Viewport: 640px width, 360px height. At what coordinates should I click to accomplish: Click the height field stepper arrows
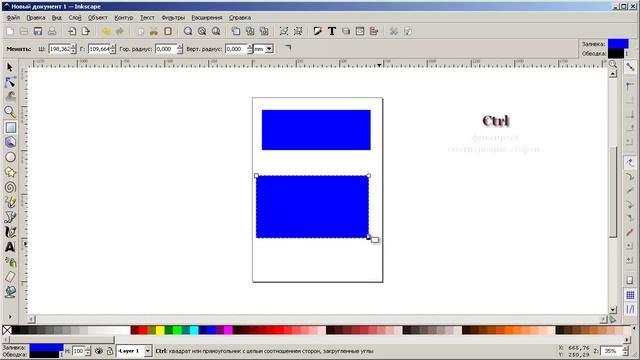[113, 49]
